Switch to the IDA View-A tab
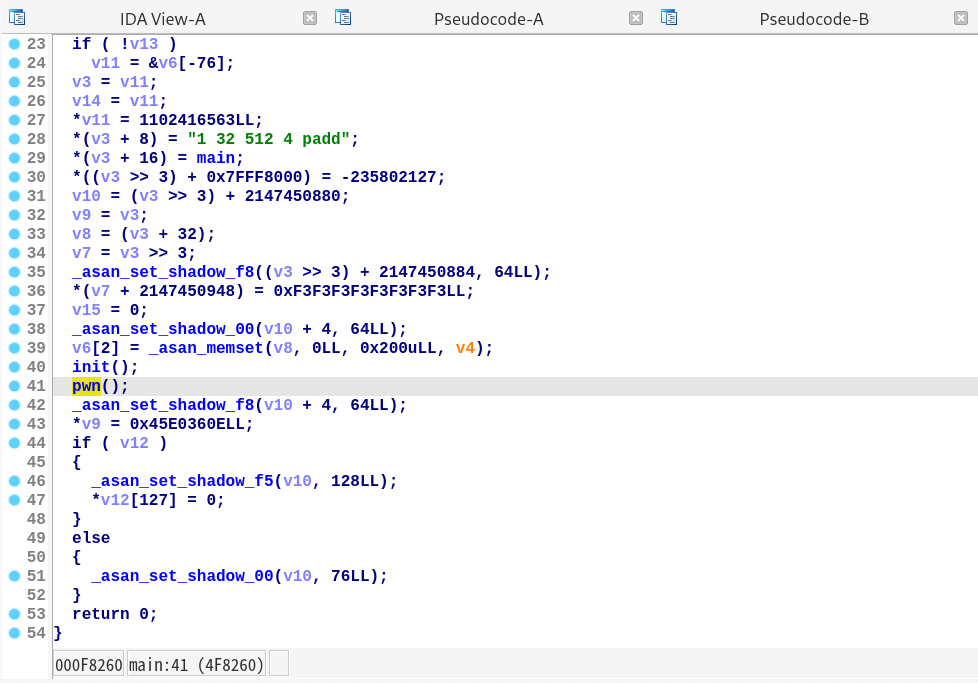This screenshot has width=978, height=683. (x=162, y=19)
